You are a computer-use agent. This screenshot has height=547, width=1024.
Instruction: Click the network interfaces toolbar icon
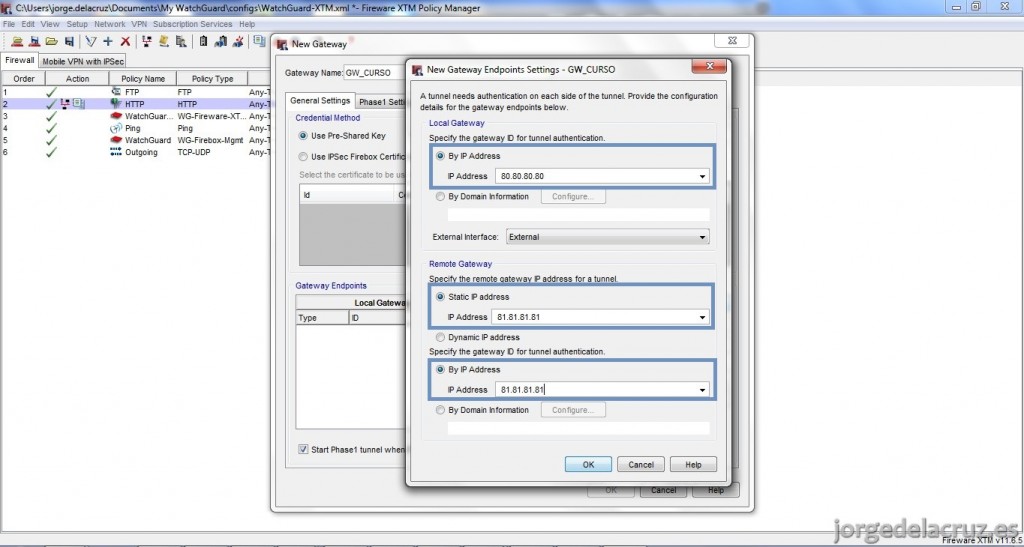[147, 42]
